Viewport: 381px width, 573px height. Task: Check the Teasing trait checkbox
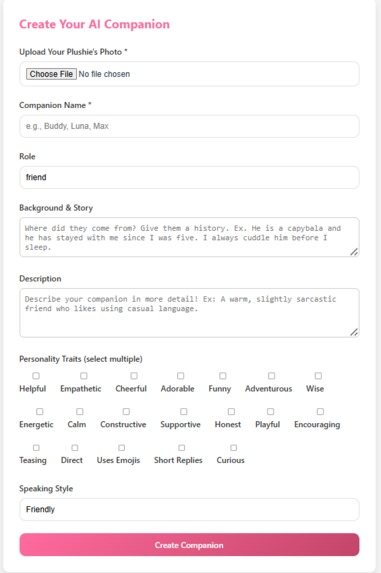pyautogui.click(x=36, y=448)
